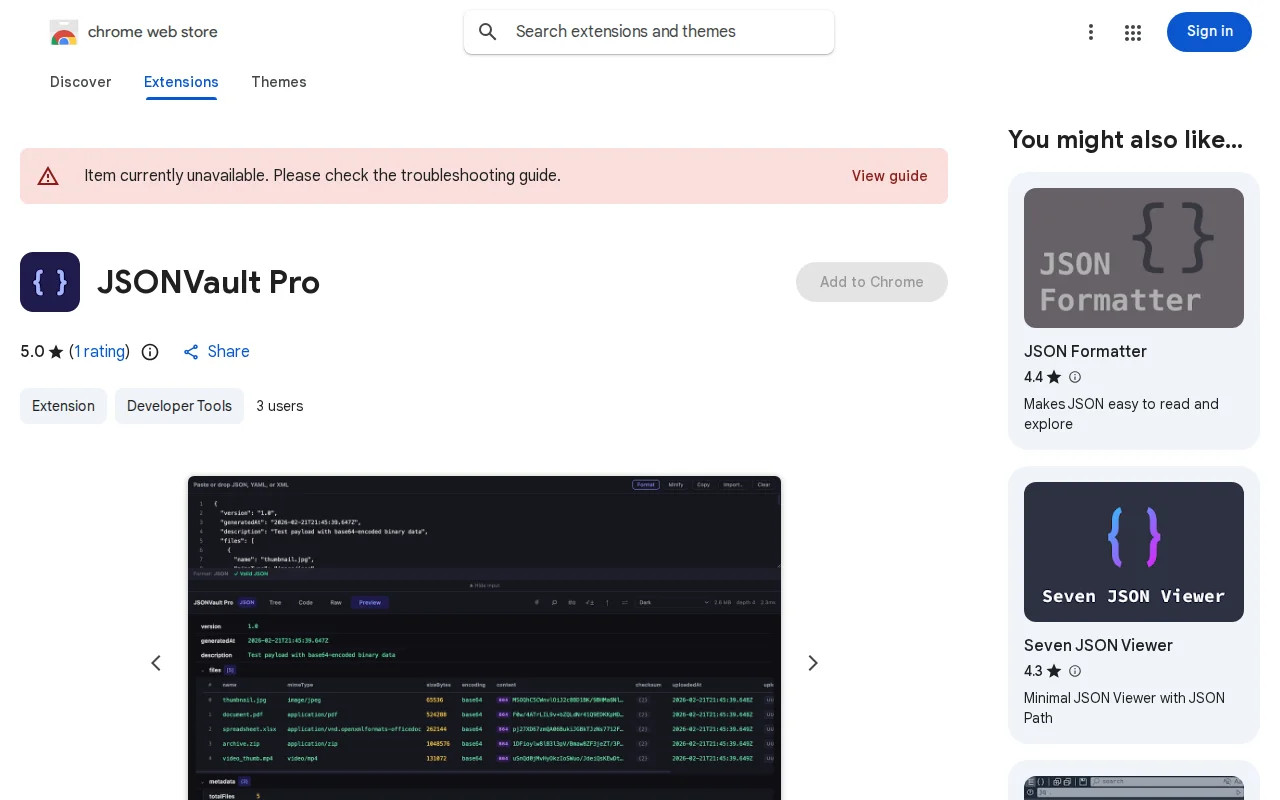Open the 1 rating link

pyautogui.click(x=100, y=352)
